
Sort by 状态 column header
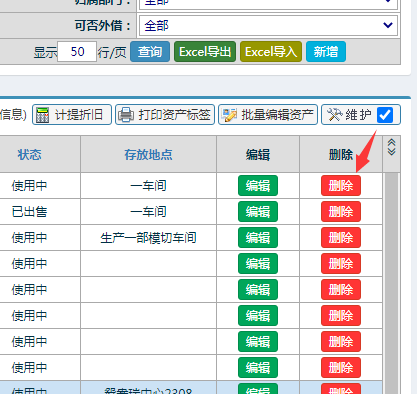(30, 154)
